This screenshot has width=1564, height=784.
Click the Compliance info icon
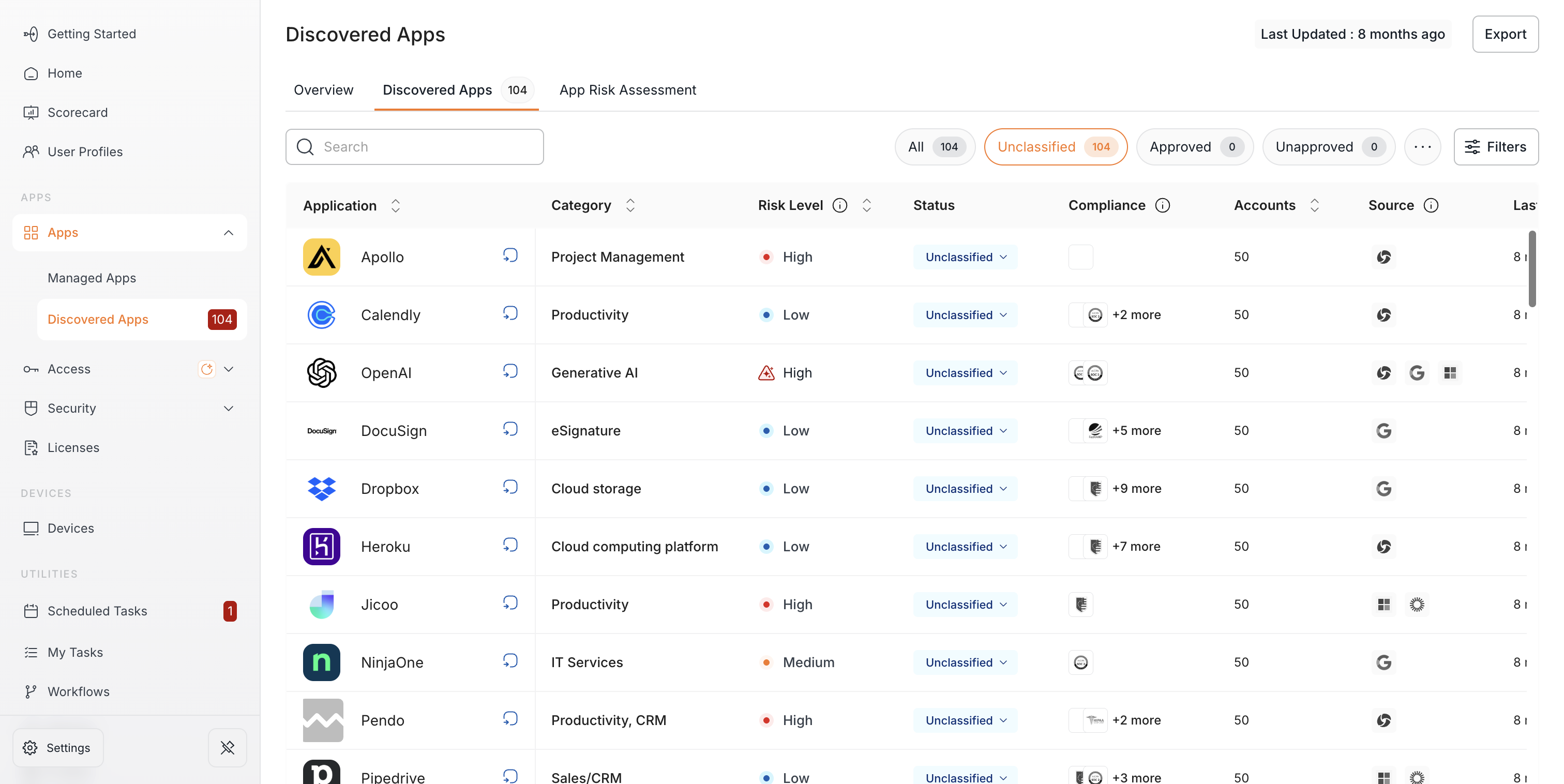pyautogui.click(x=1162, y=205)
